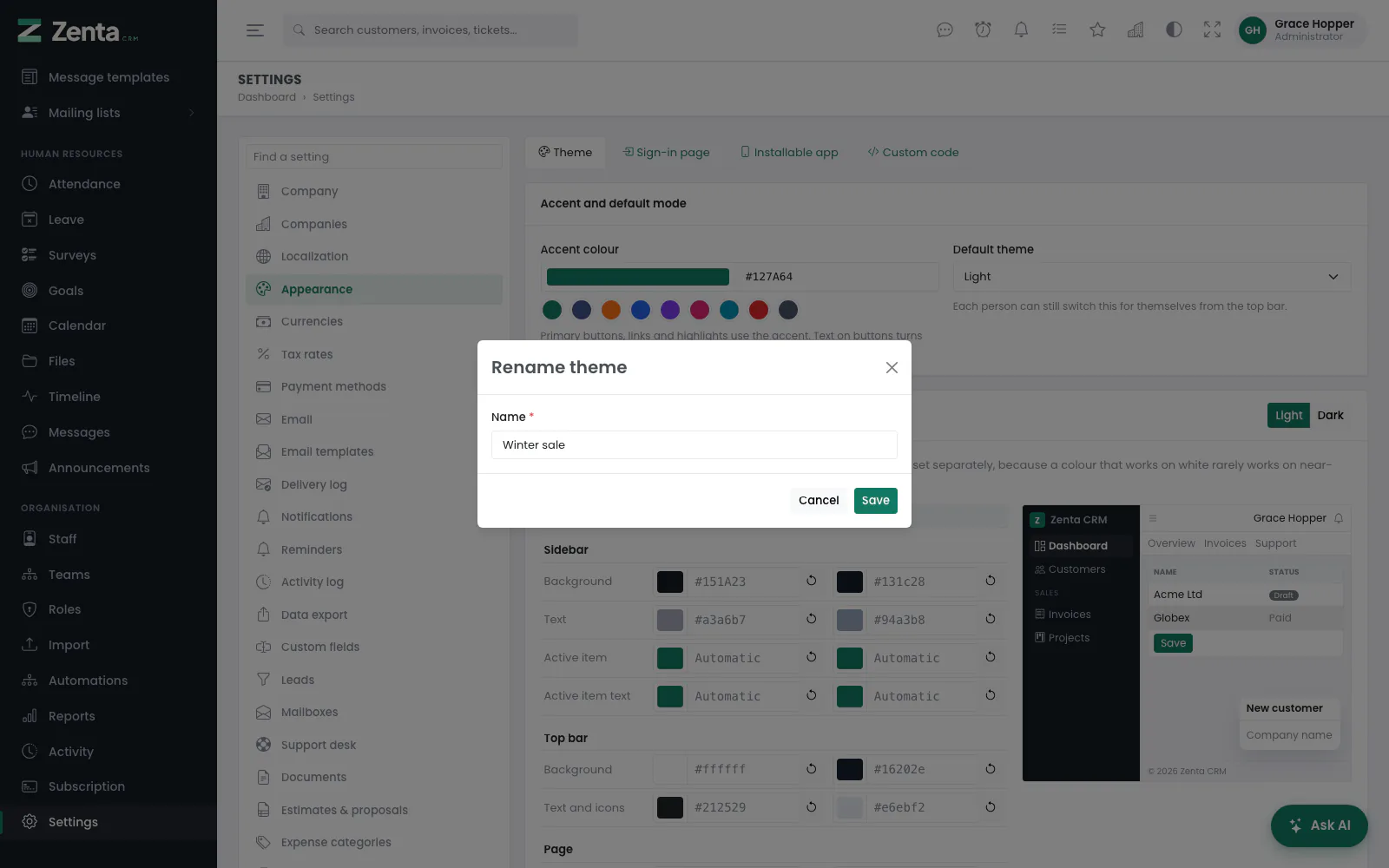
Task: Pick the red accent colour swatch
Action: (759, 310)
